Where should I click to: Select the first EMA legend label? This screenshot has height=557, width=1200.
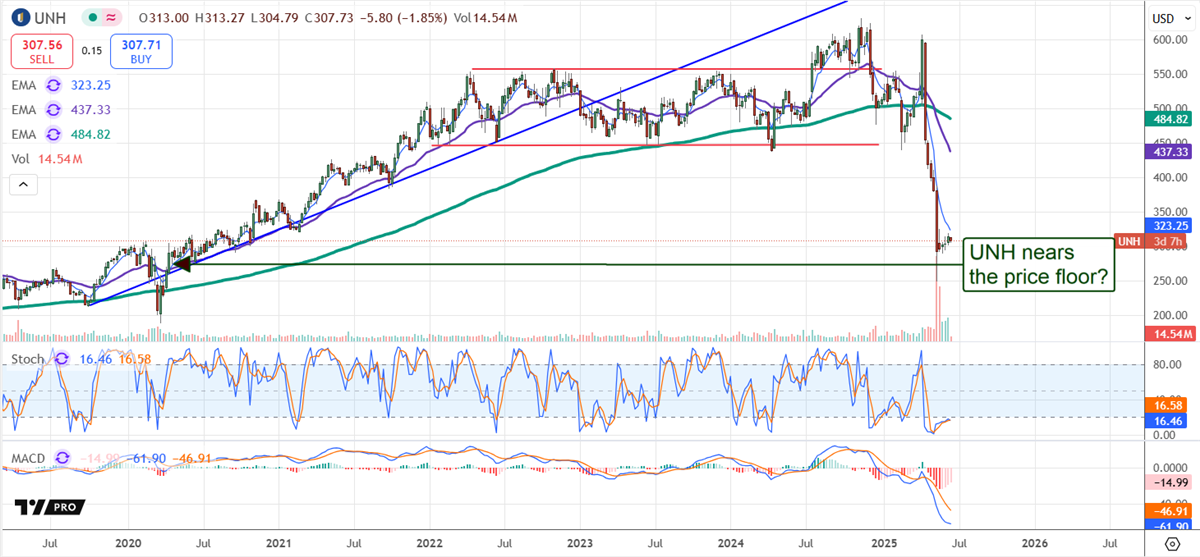25,86
